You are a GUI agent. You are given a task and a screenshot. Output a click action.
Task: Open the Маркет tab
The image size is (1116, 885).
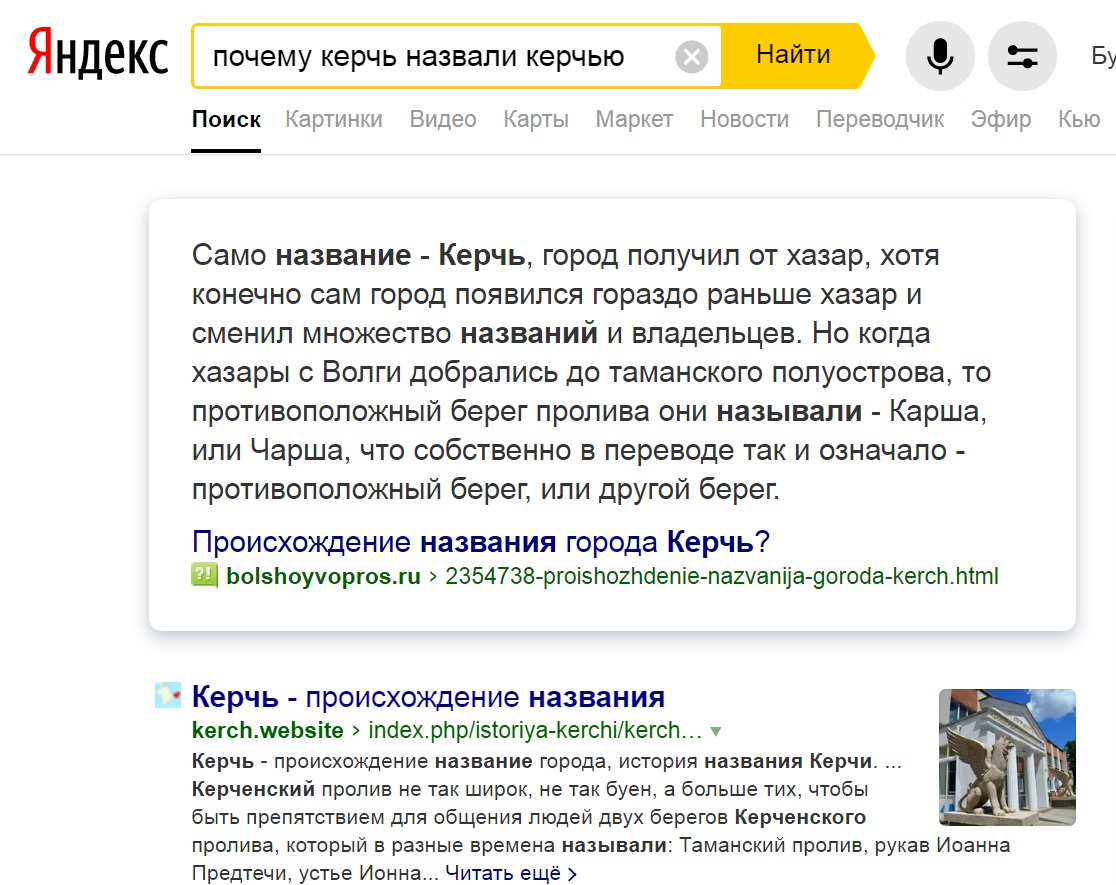pos(634,119)
